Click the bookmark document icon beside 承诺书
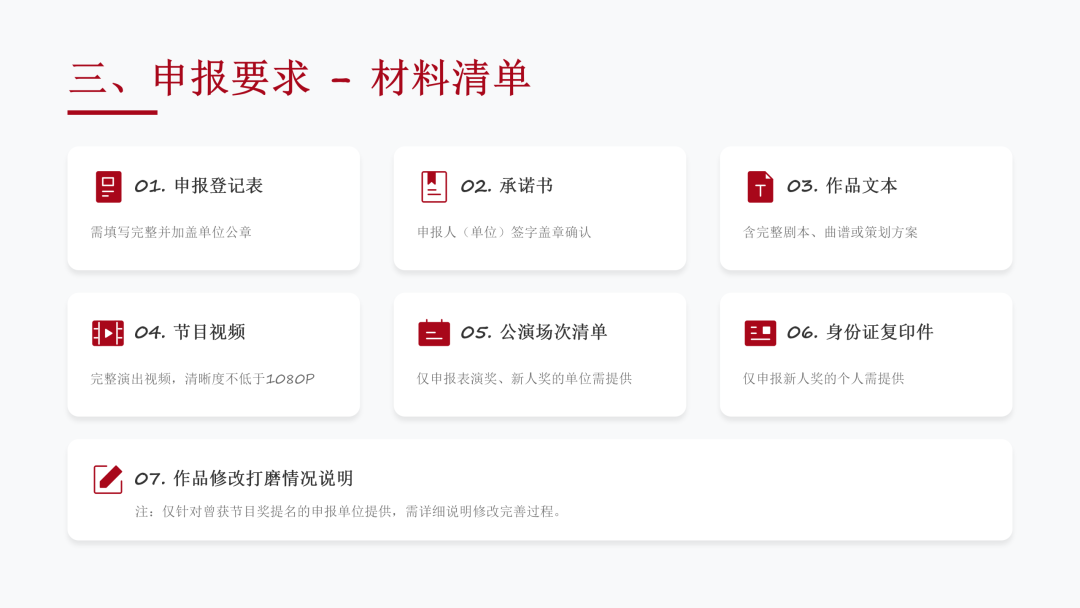 coord(433,187)
